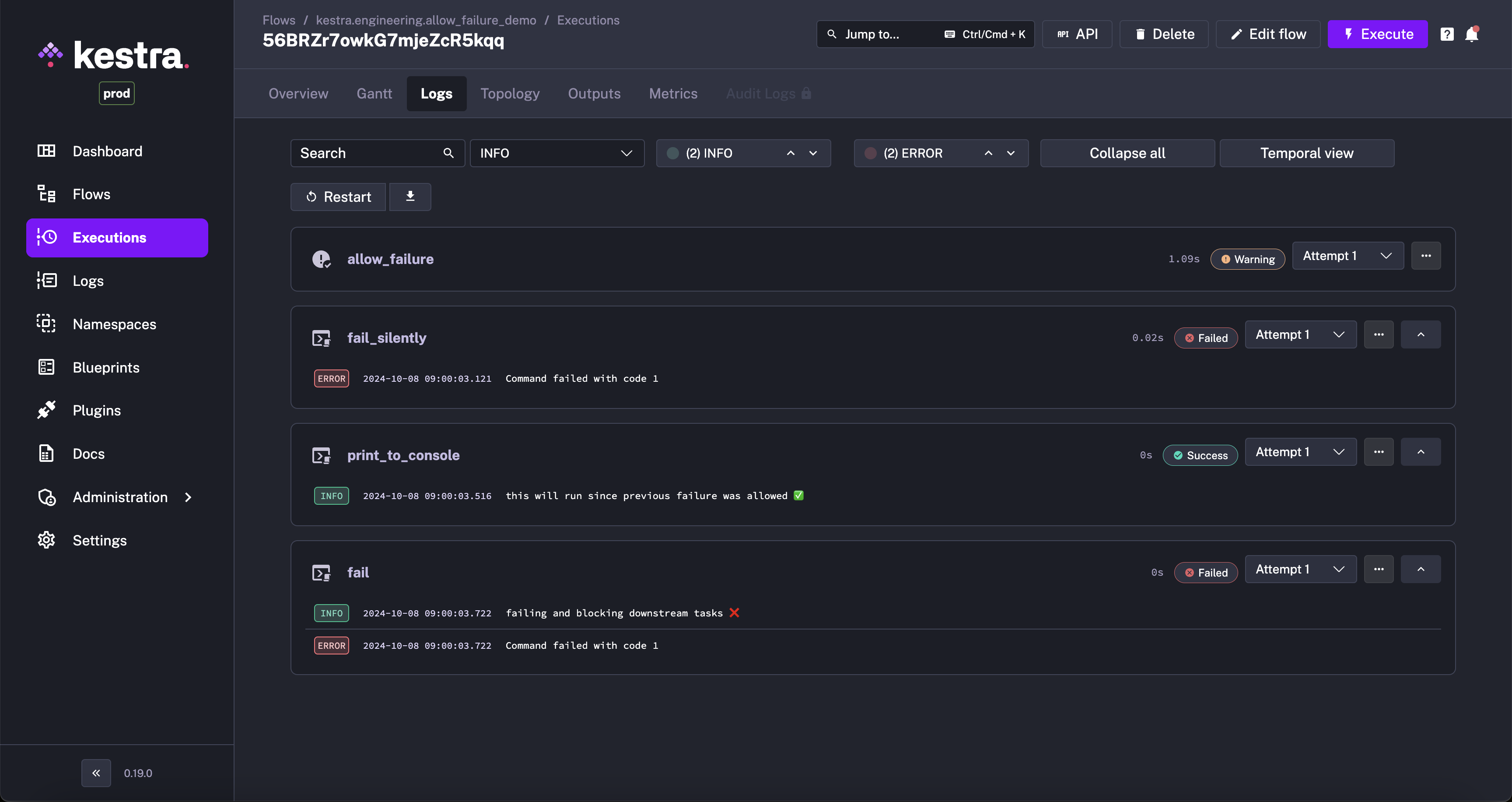This screenshot has height=802, width=1512.
Task: Collapse the print_to_console log section
Action: (x=1421, y=452)
